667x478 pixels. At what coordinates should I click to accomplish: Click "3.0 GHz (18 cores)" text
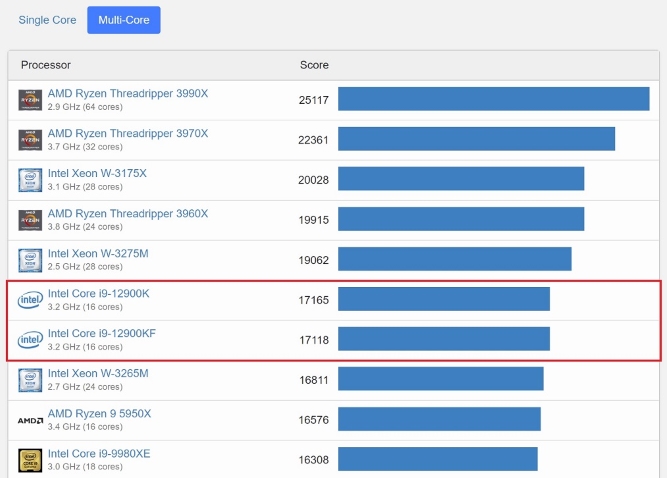click(x=85, y=467)
